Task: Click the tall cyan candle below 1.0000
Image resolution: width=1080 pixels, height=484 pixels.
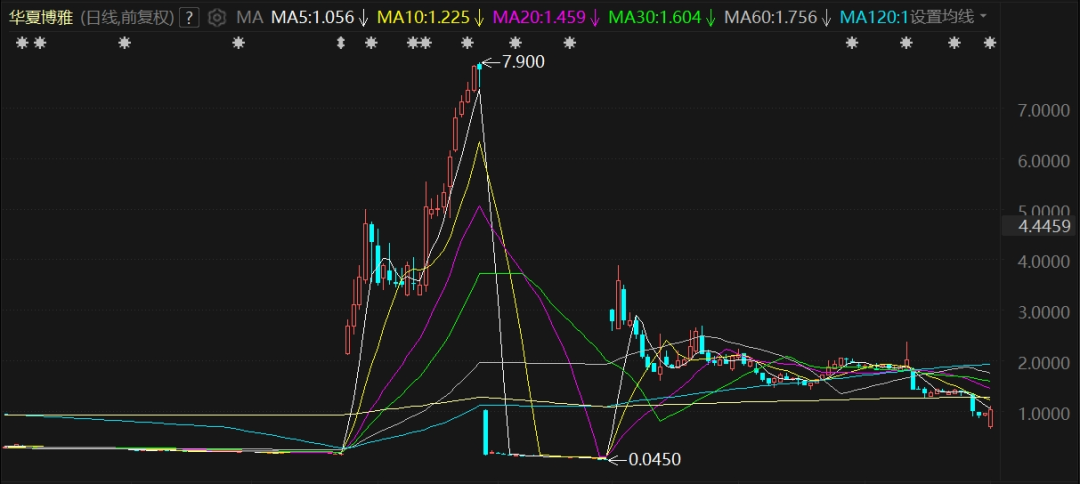Action: [x=486, y=432]
